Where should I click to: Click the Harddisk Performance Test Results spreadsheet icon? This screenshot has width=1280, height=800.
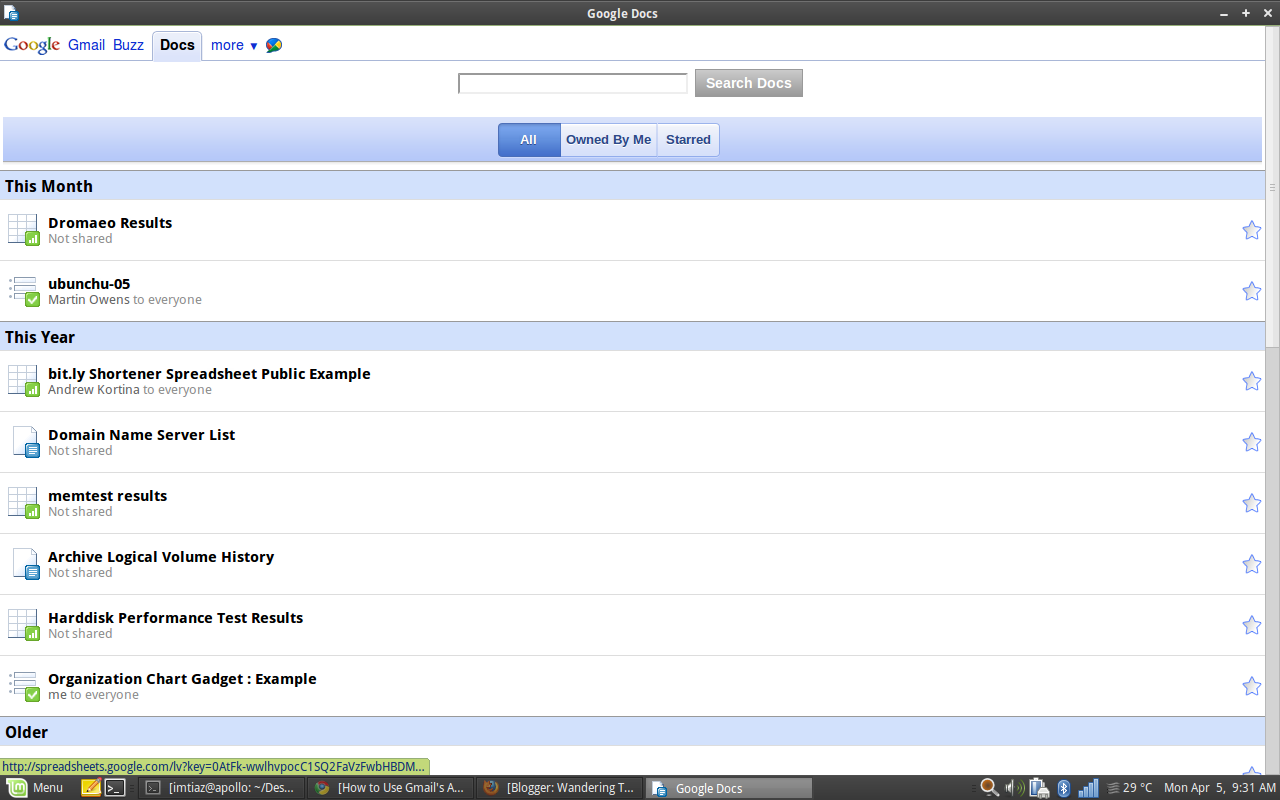tap(23, 625)
